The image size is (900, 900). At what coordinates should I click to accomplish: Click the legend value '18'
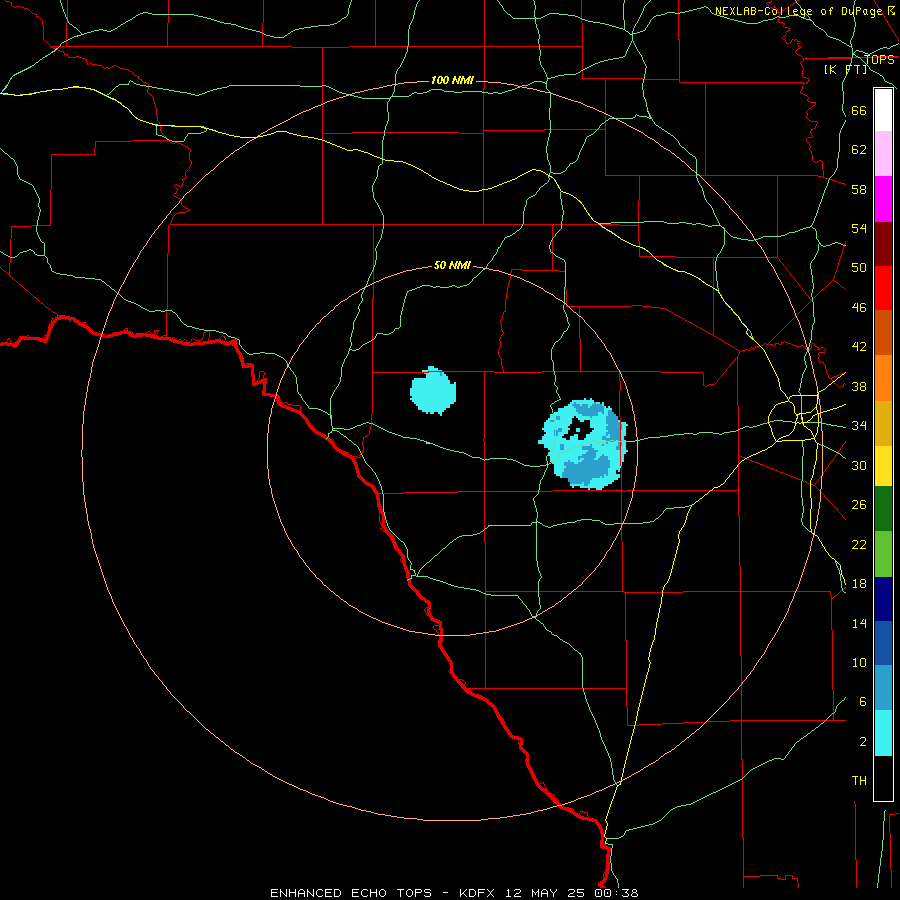(859, 584)
